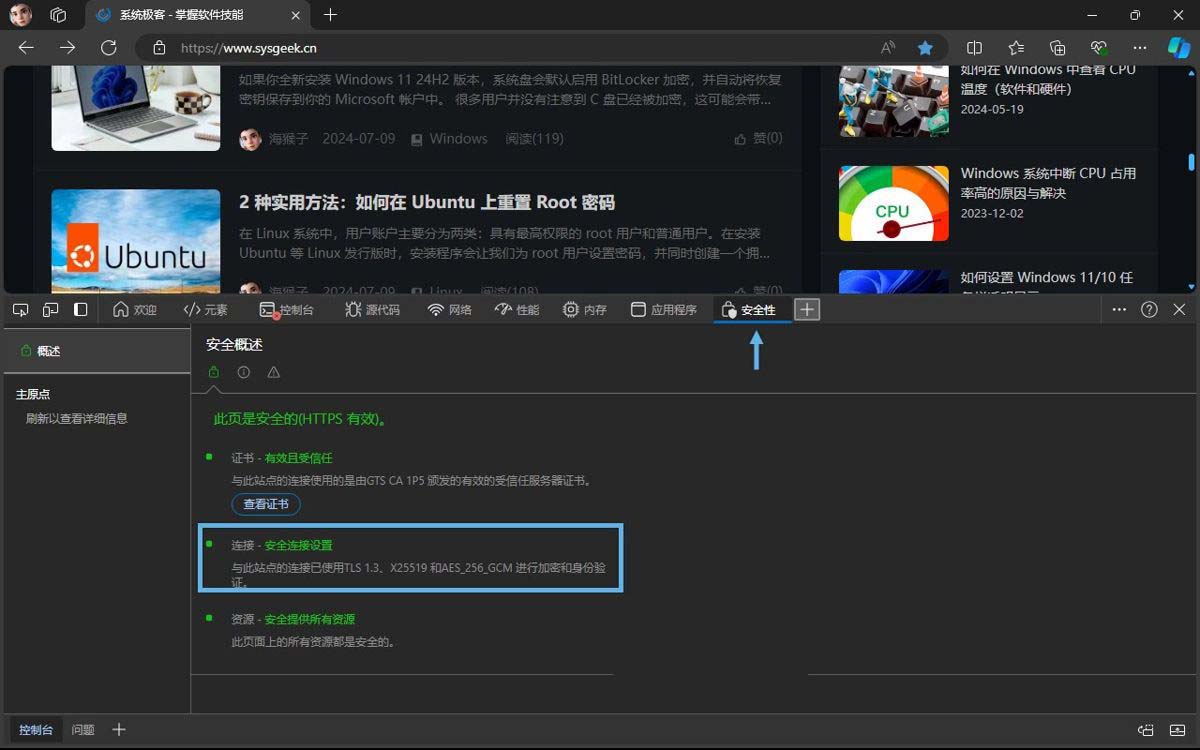Viewport: 1200px width, 750px height.
Task: Click 主源点 heading in sidebar
Action: click(x=33, y=395)
